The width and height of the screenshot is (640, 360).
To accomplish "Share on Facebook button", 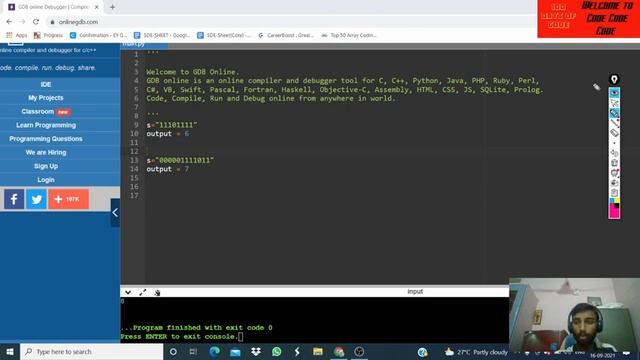I will point(14,199).
